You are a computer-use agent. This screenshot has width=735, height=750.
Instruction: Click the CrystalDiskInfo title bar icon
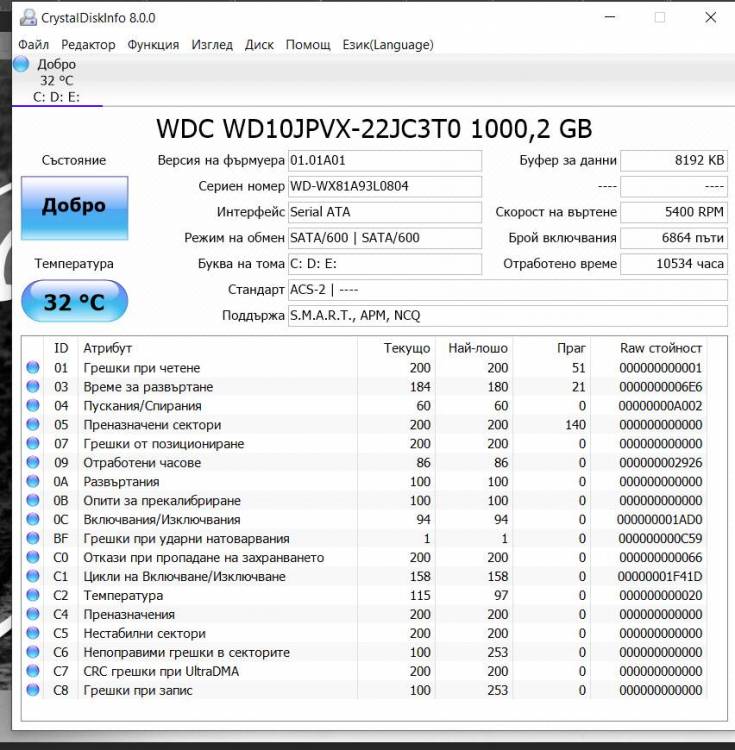point(28,18)
